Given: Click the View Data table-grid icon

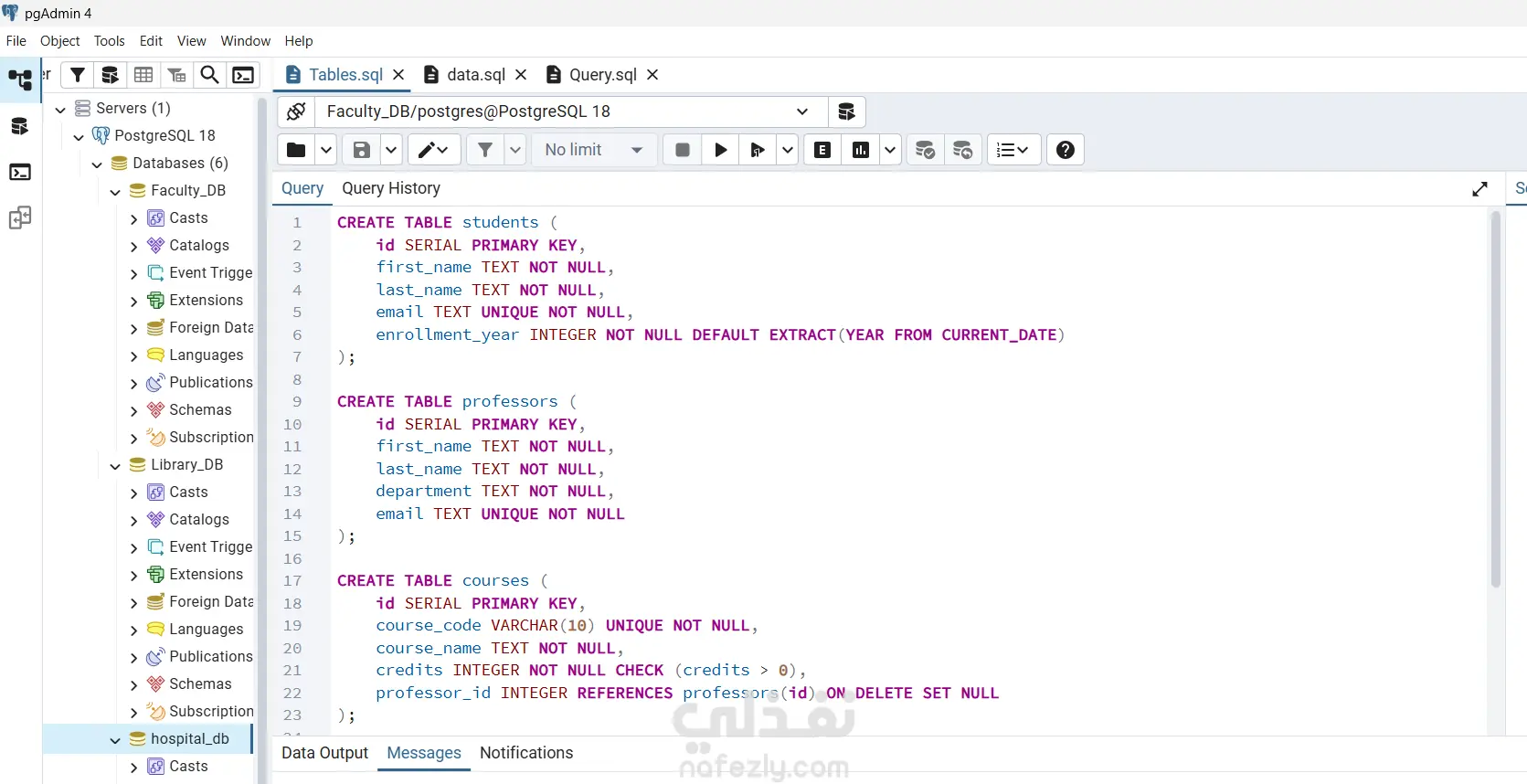Looking at the screenshot, I should point(143,75).
